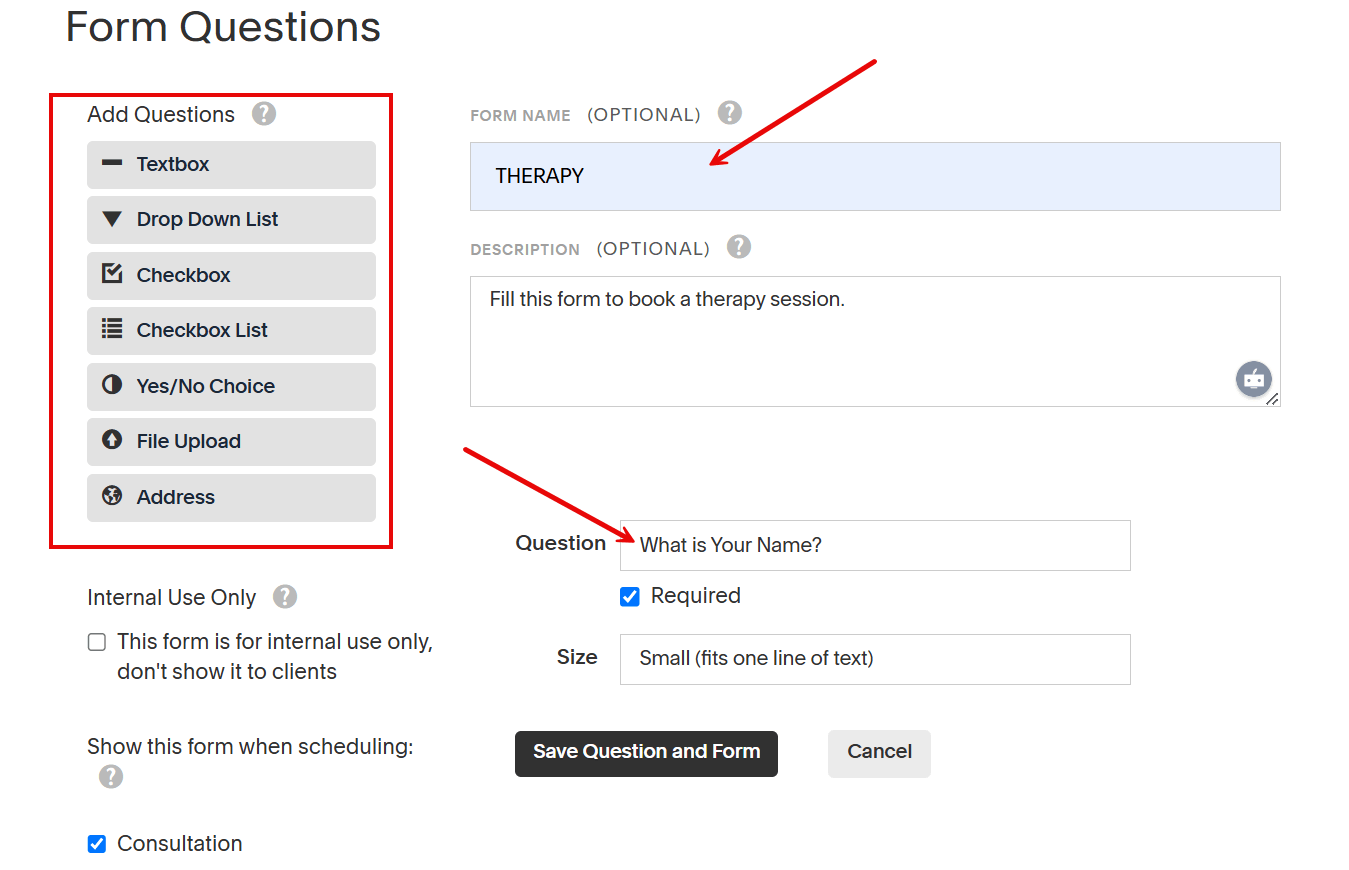The image size is (1349, 870).
Task: Click the THERAPY form name field
Action: pos(874,175)
